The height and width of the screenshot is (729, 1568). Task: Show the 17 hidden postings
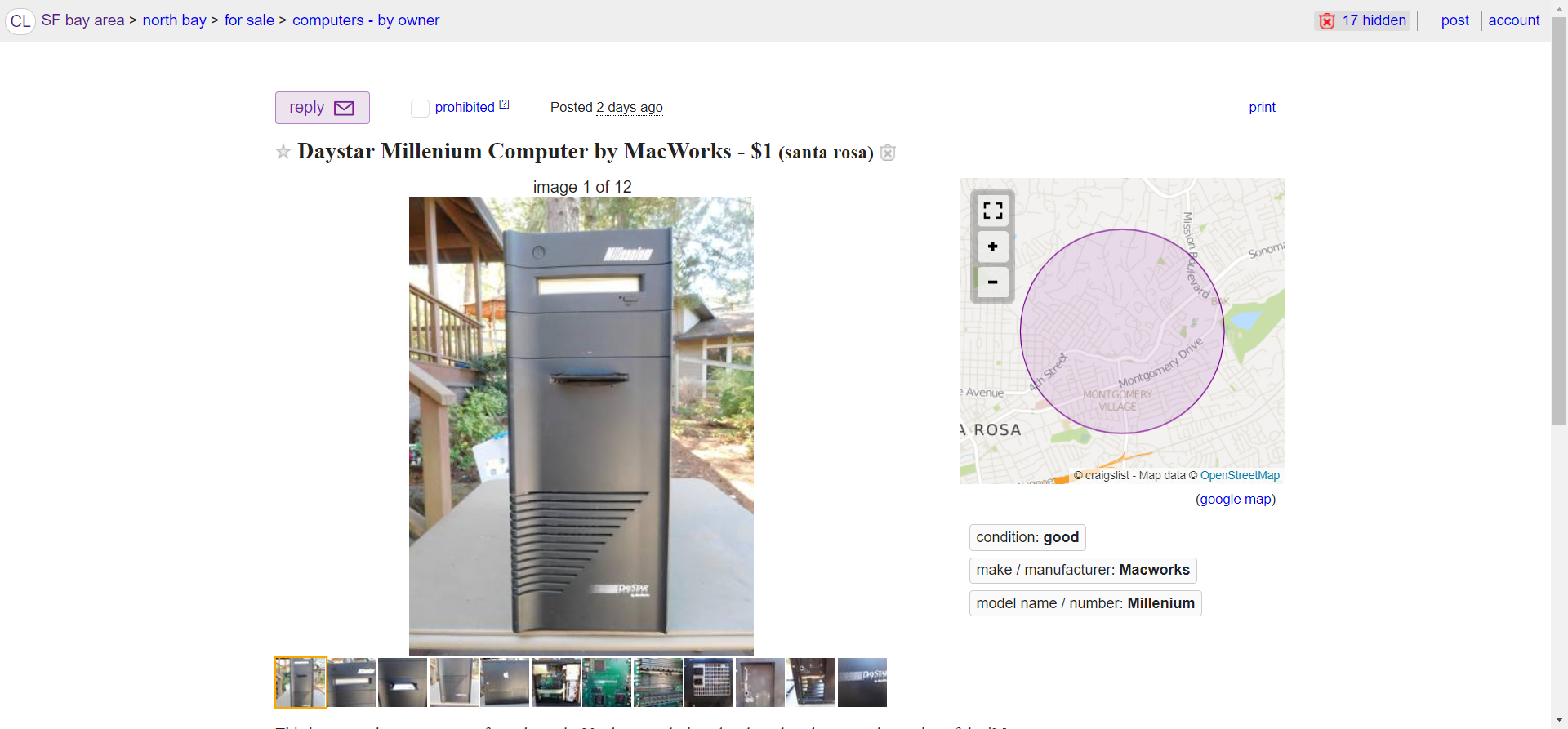tap(1363, 20)
